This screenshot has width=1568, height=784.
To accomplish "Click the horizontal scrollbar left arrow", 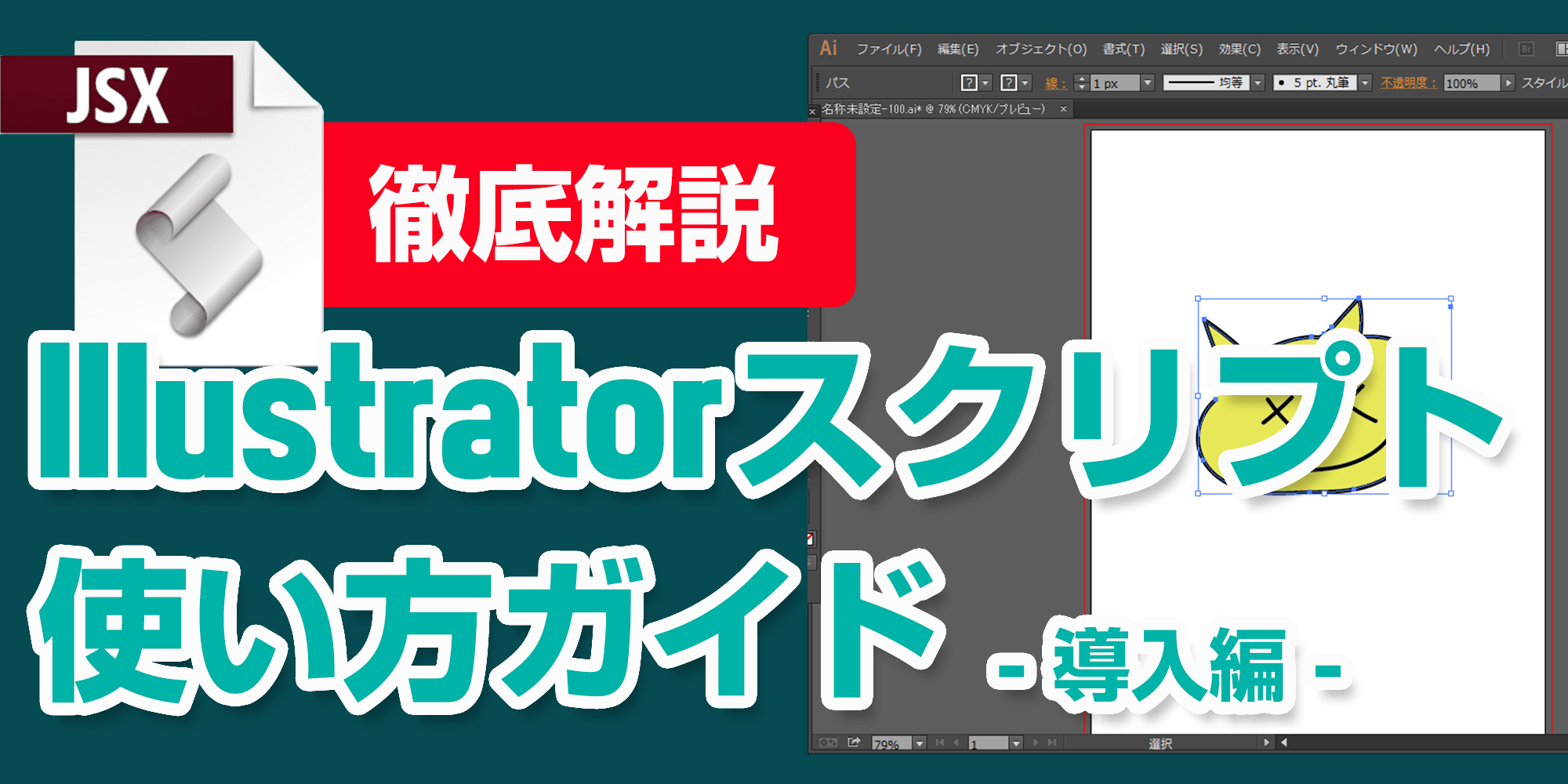I will pos(1283,742).
